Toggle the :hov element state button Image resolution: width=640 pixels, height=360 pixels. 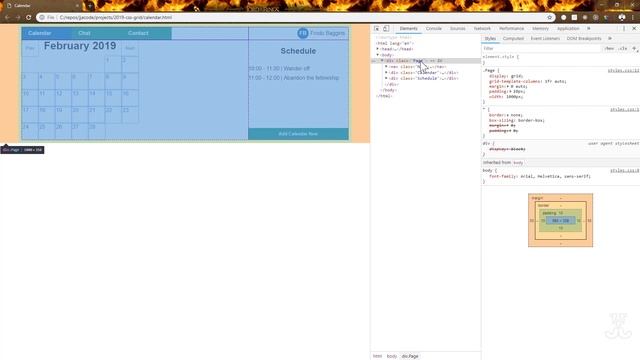pyautogui.click(x=609, y=49)
